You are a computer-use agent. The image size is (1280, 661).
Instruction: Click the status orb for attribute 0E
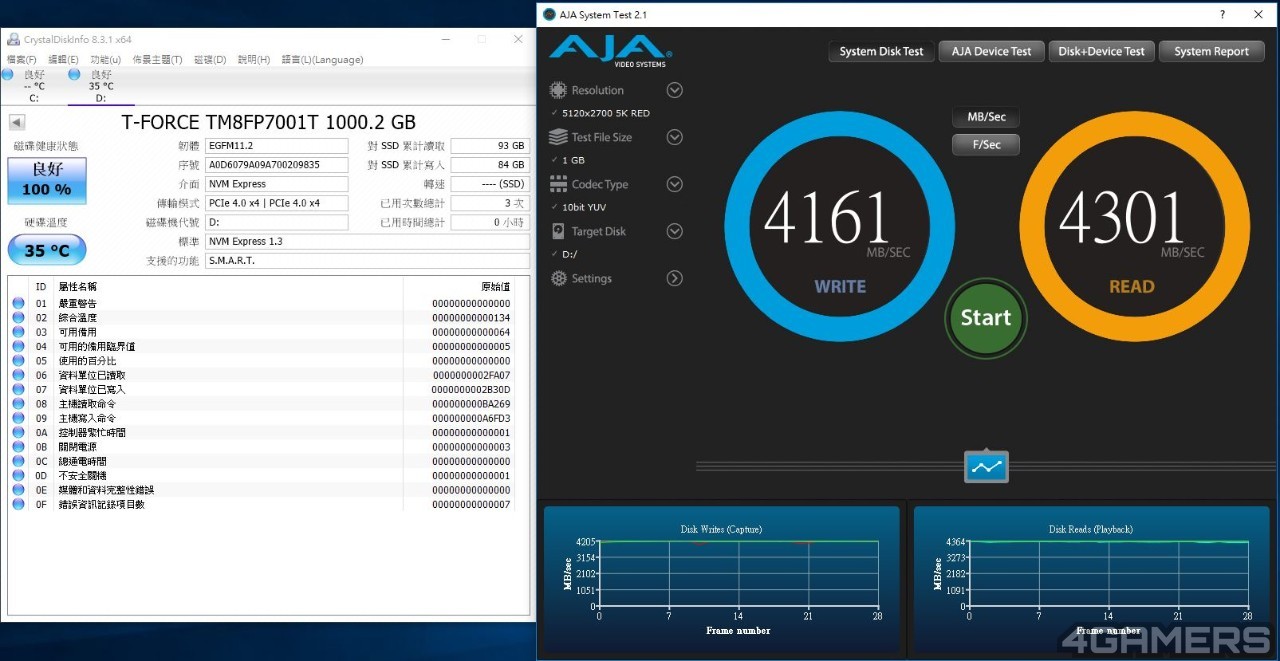(18, 490)
